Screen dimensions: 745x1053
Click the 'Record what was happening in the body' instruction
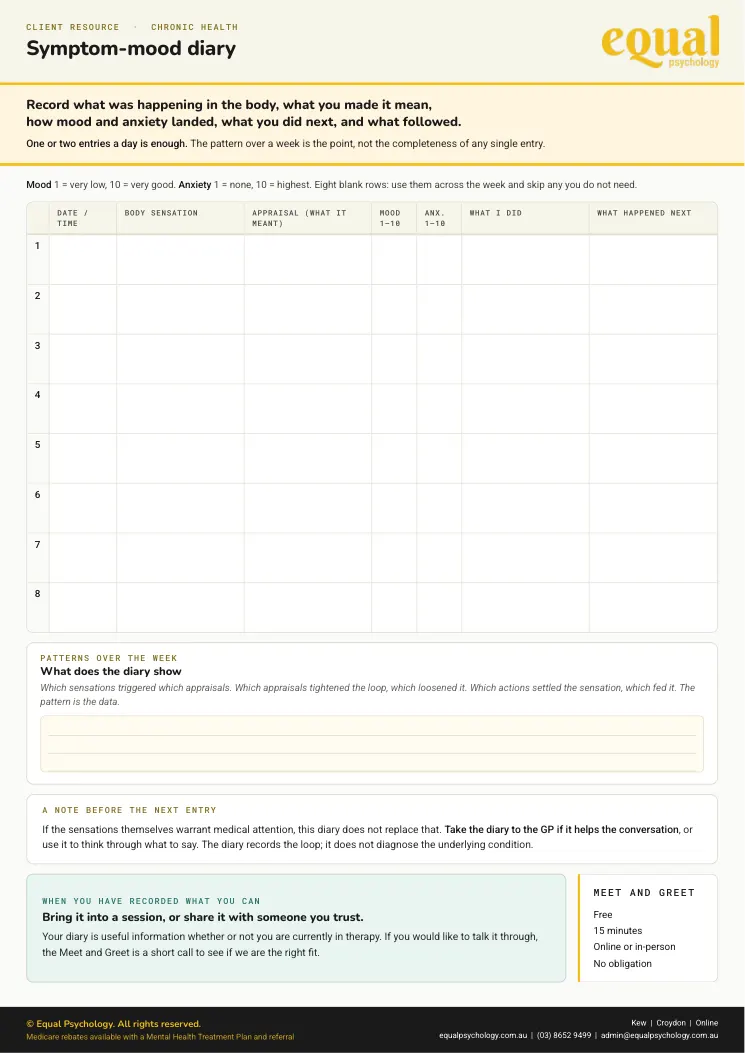[x=243, y=113]
